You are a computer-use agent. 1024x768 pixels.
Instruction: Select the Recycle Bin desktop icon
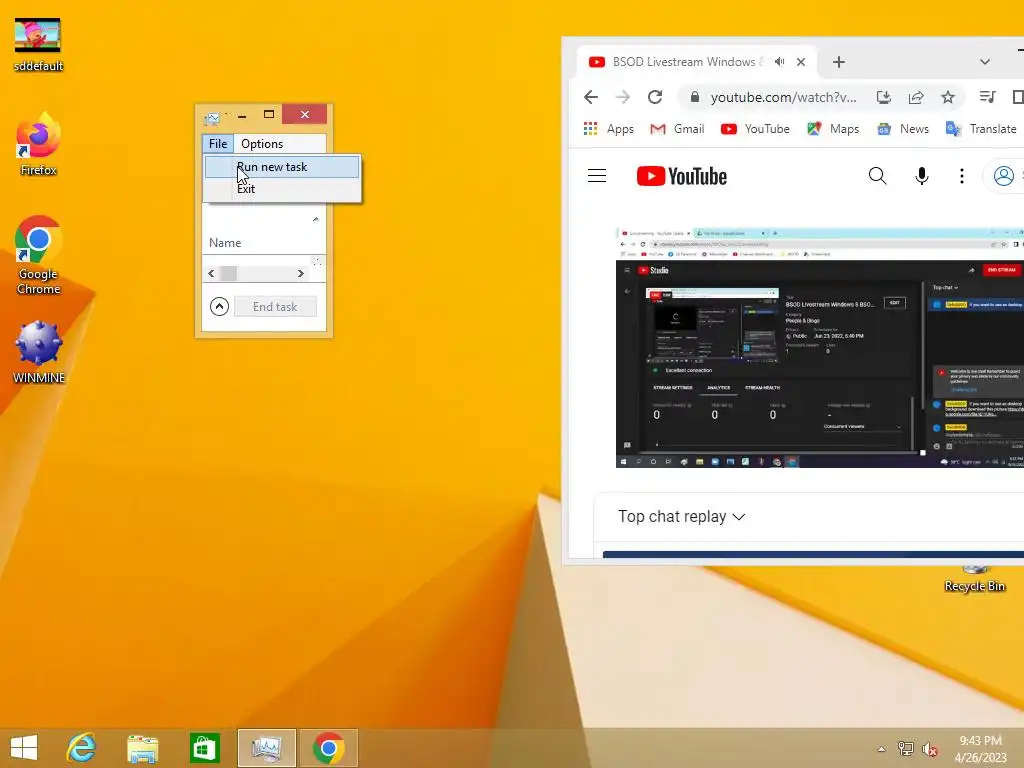[x=974, y=581]
